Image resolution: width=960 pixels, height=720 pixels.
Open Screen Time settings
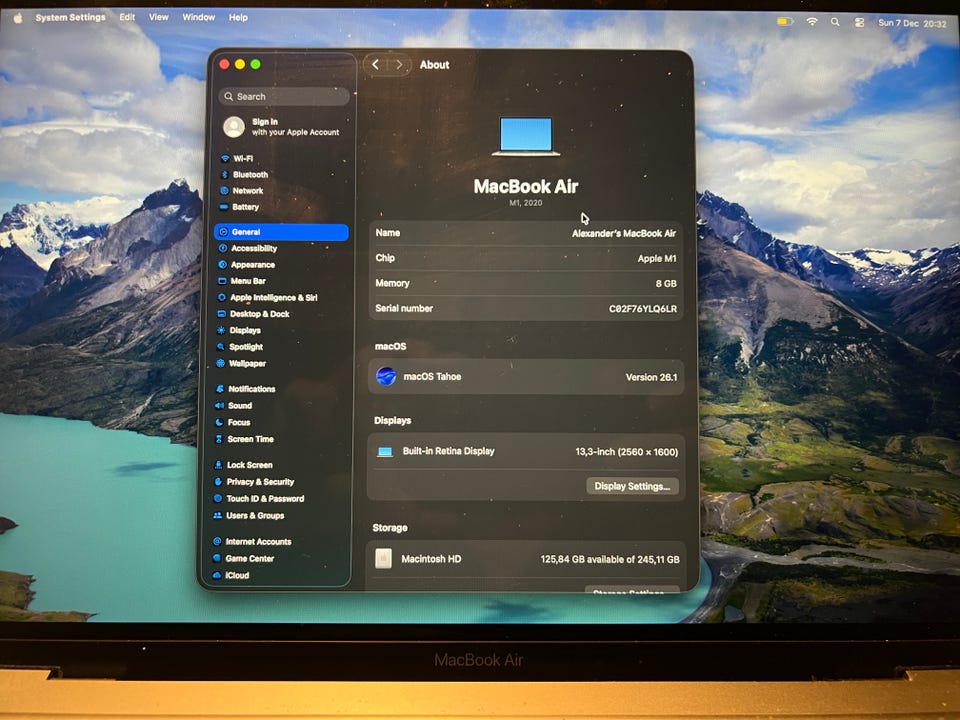[x=244, y=440]
